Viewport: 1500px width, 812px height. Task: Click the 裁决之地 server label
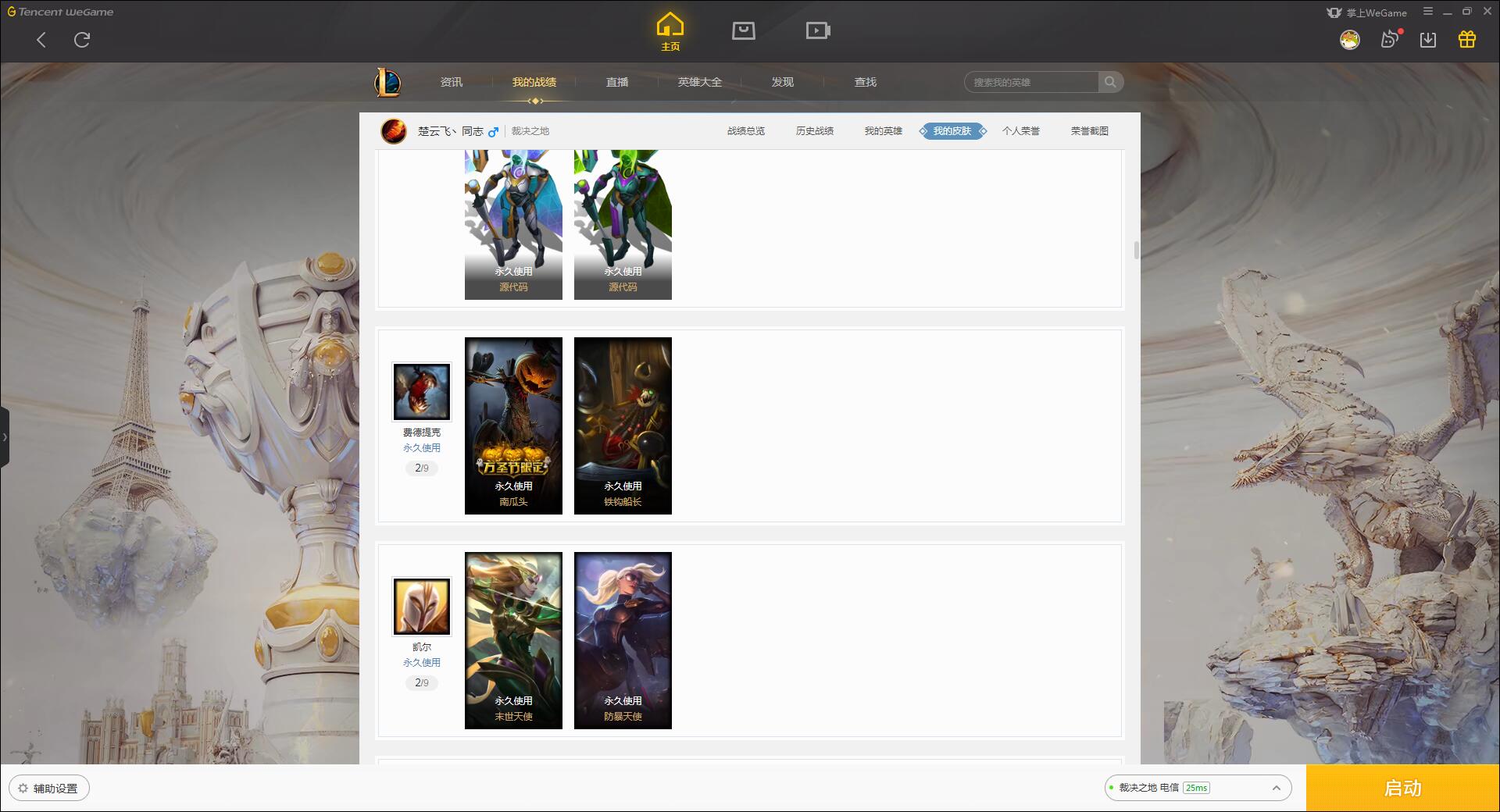tap(530, 131)
